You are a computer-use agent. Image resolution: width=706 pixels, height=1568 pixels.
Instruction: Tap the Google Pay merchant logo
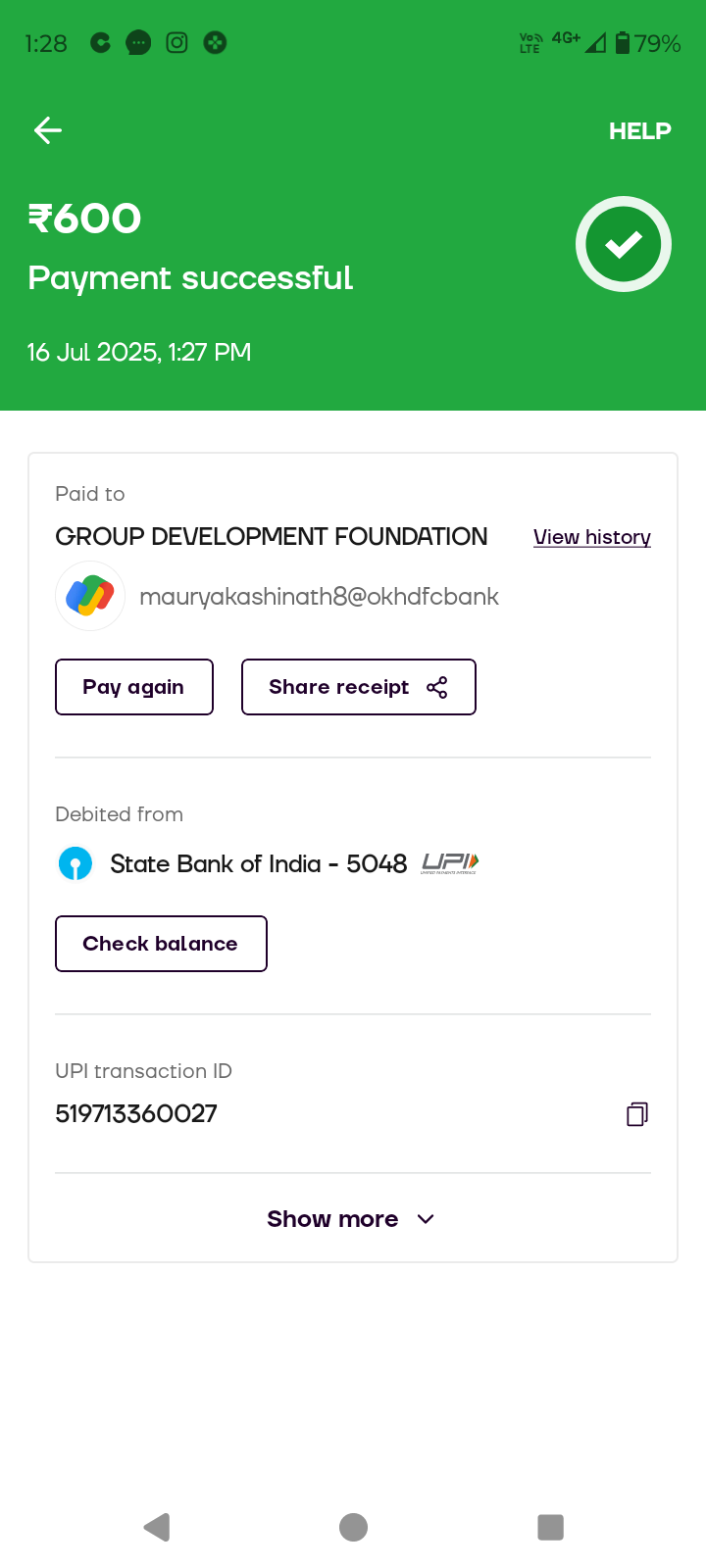(x=90, y=596)
